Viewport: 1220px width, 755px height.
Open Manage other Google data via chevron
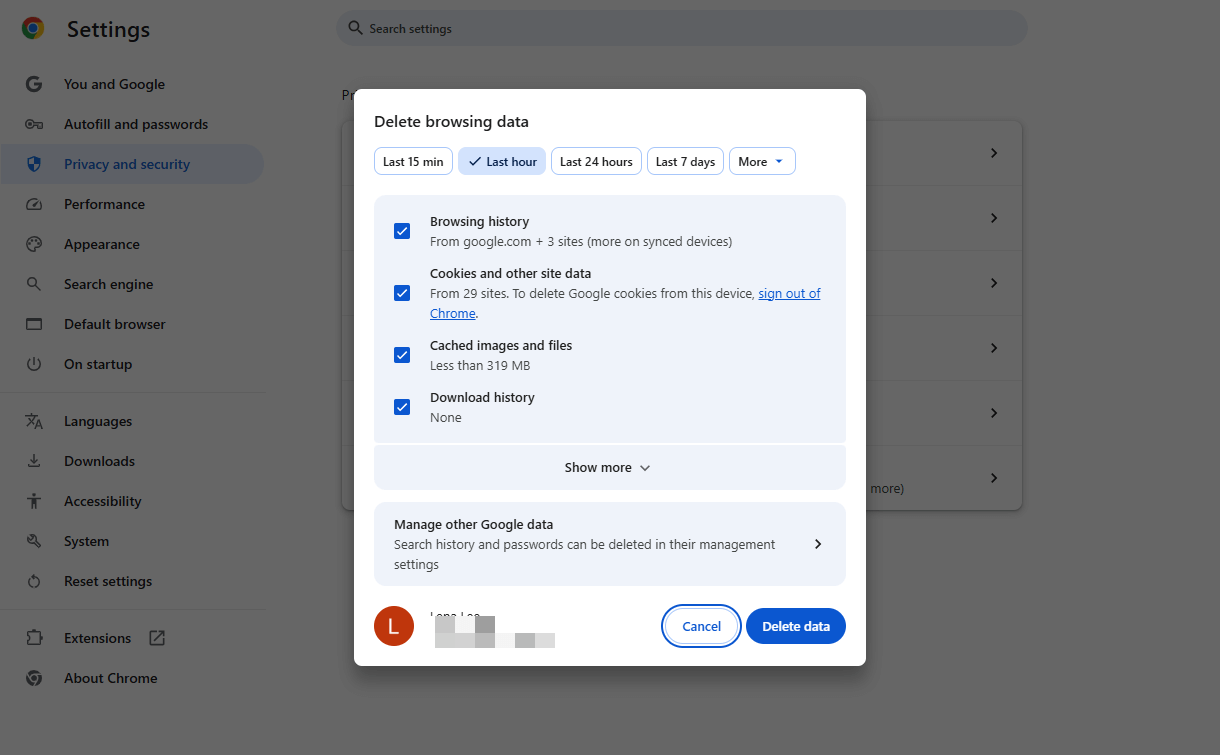817,544
